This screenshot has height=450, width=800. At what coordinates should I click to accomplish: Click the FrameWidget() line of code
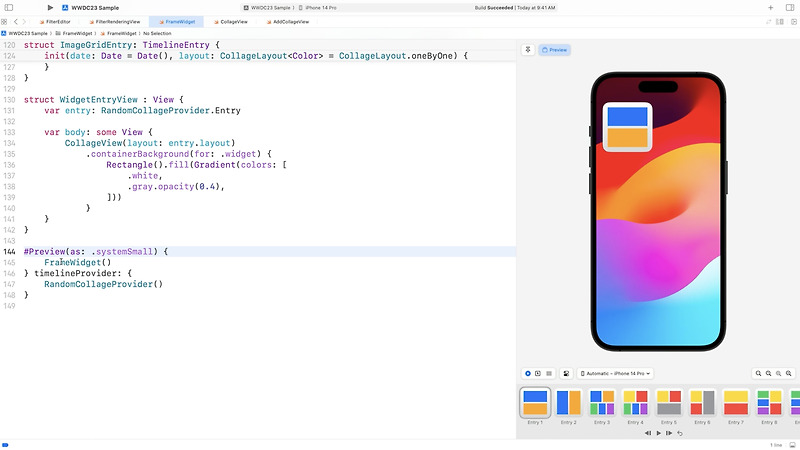78,262
